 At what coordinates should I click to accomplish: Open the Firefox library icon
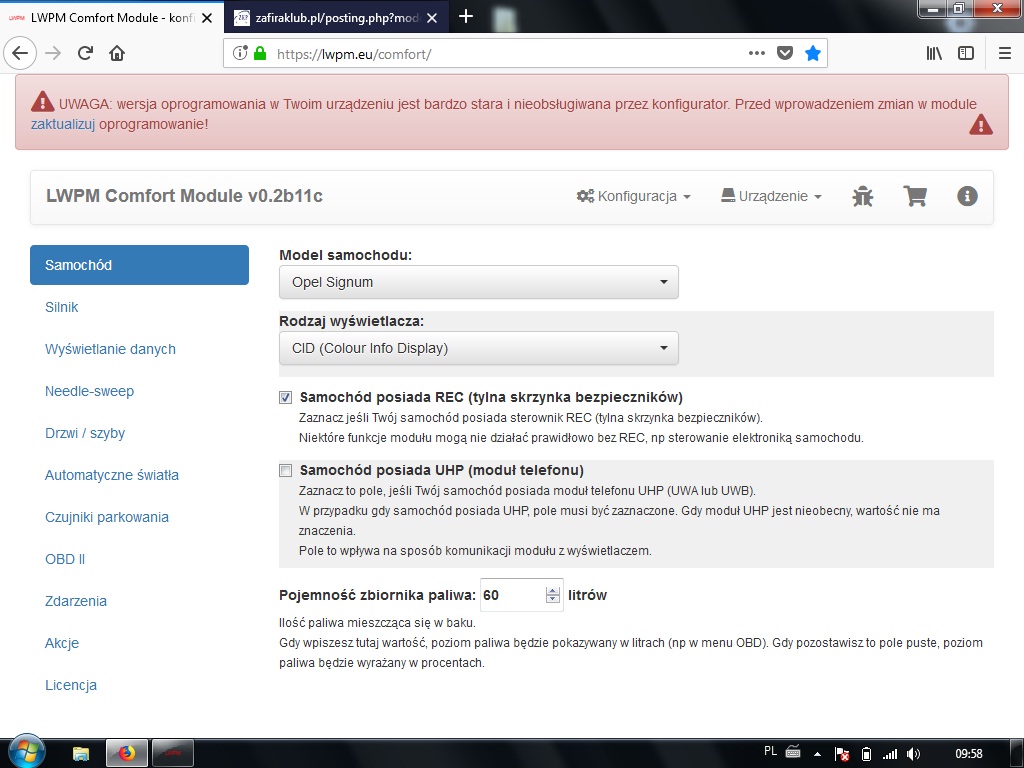(934, 53)
